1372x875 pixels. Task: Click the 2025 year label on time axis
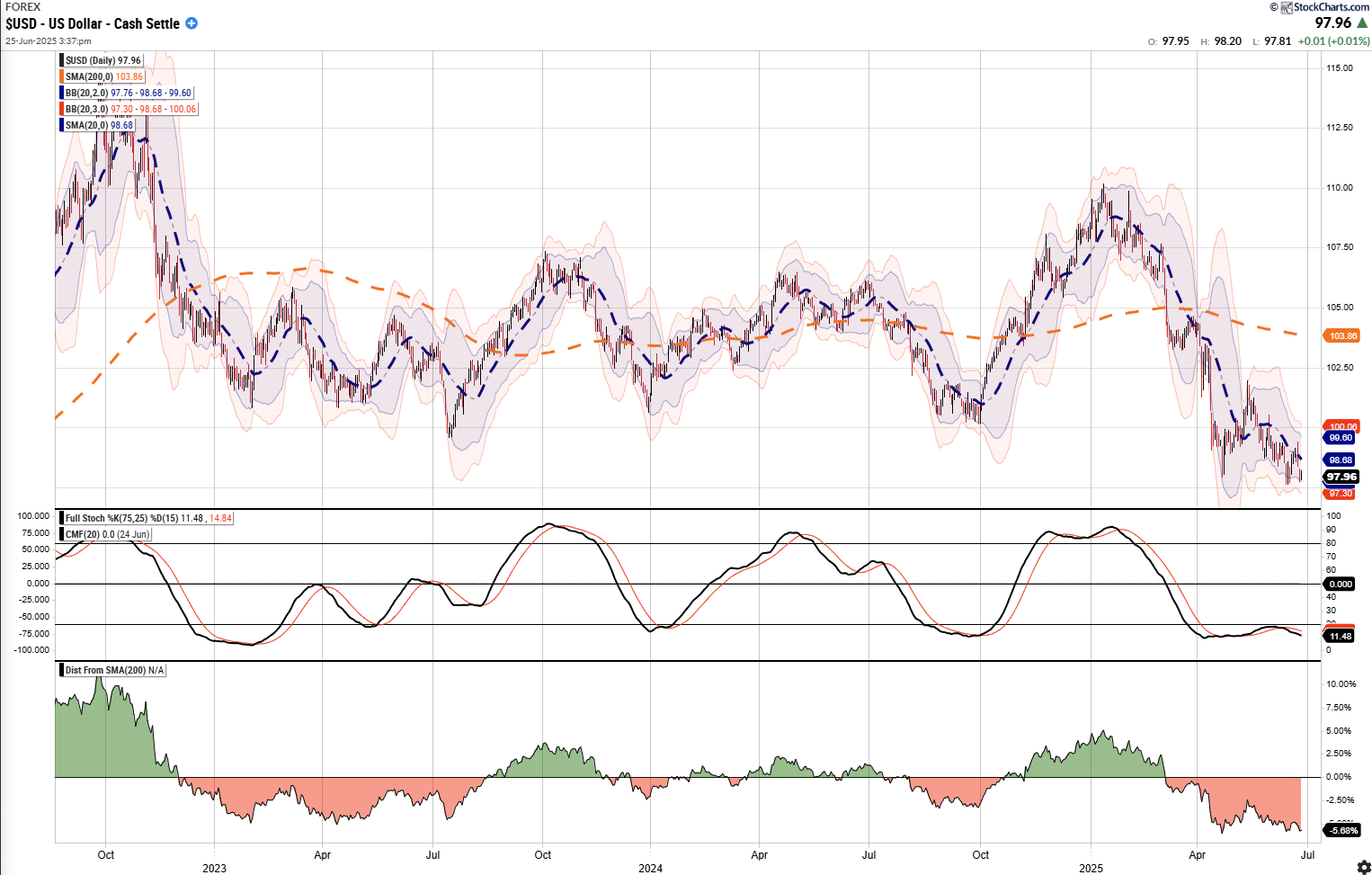tap(1091, 868)
